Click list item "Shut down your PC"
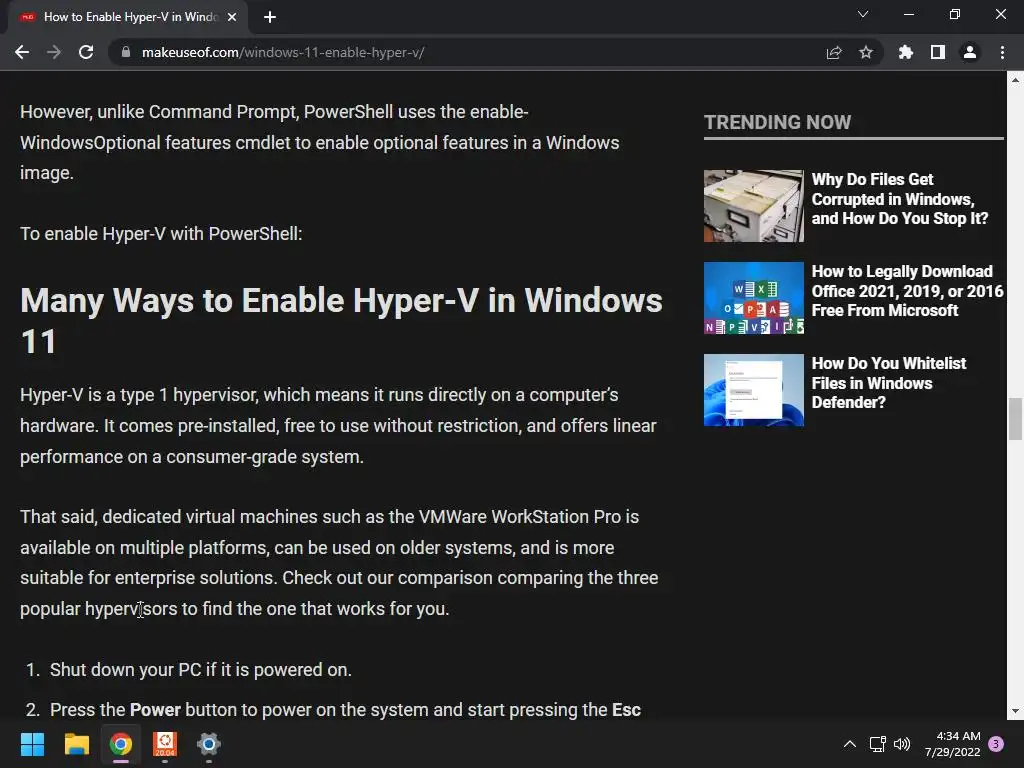This screenshot has width=1024, height=768. [x=200, y=670]
